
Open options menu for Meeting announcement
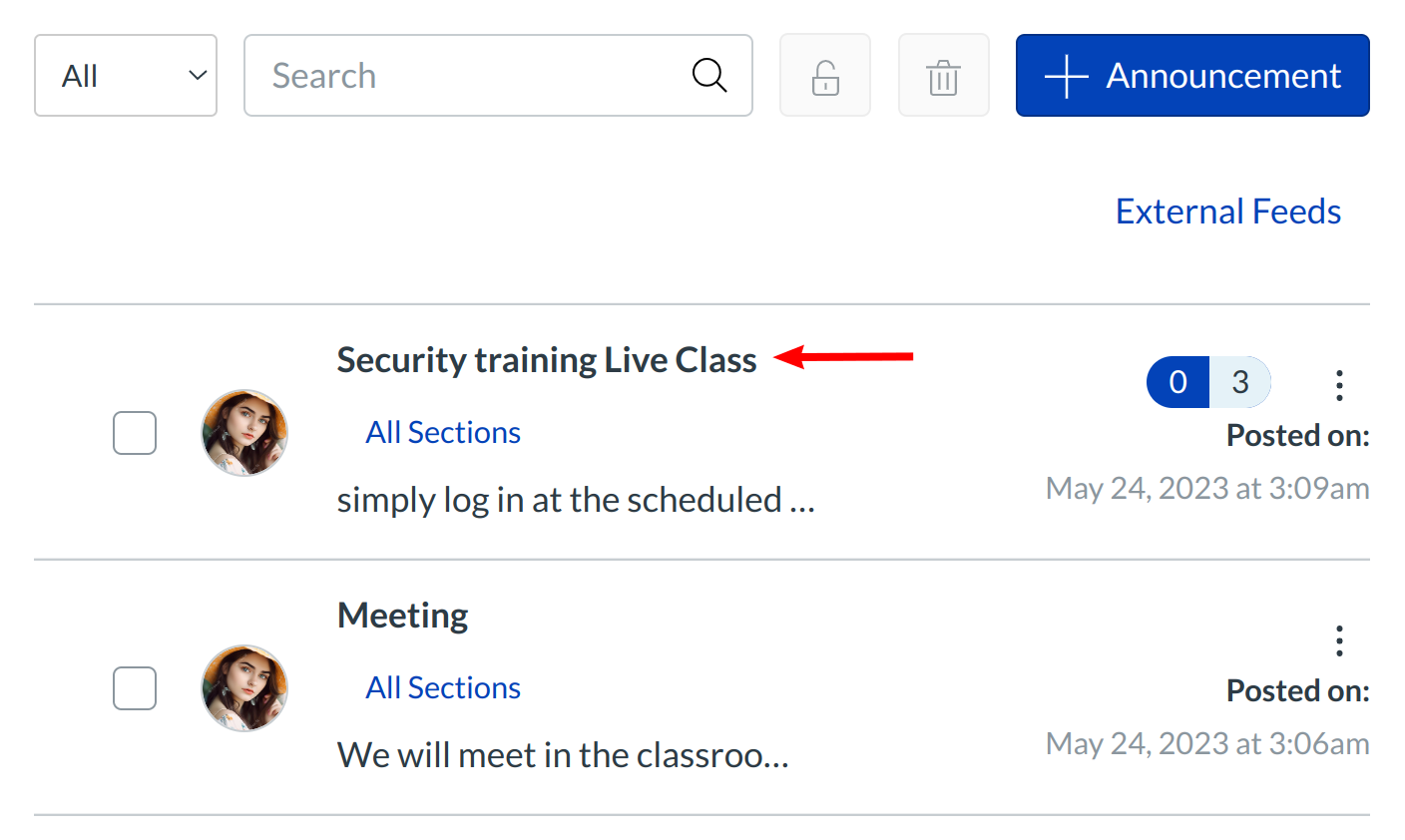click(x=1339, y=640)
